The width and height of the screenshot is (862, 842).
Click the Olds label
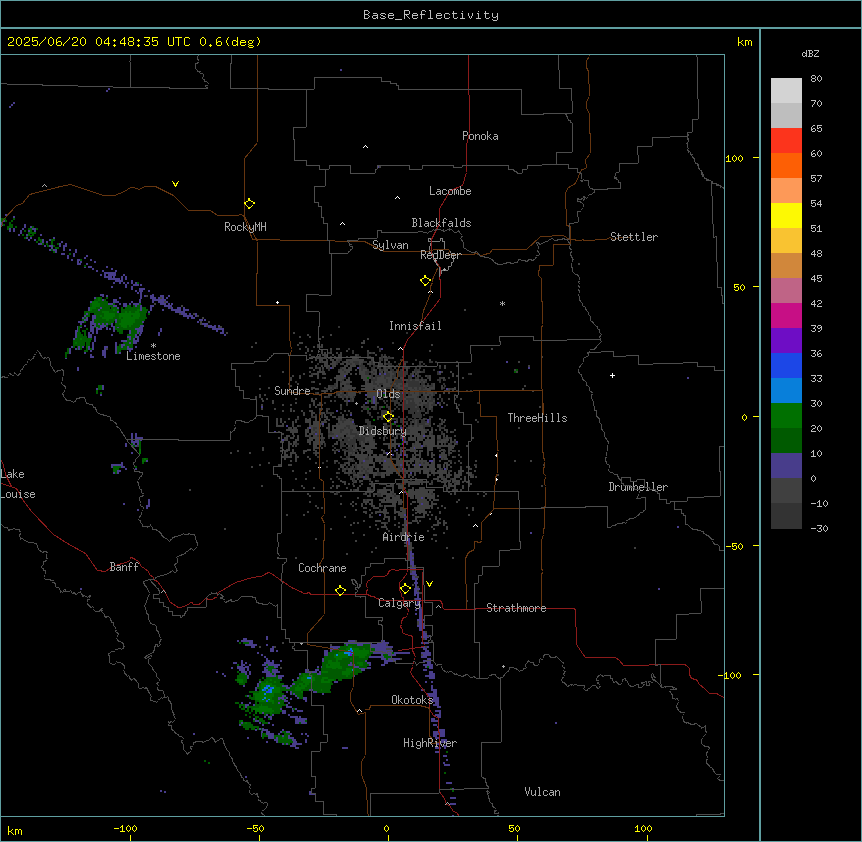(388, 394)
